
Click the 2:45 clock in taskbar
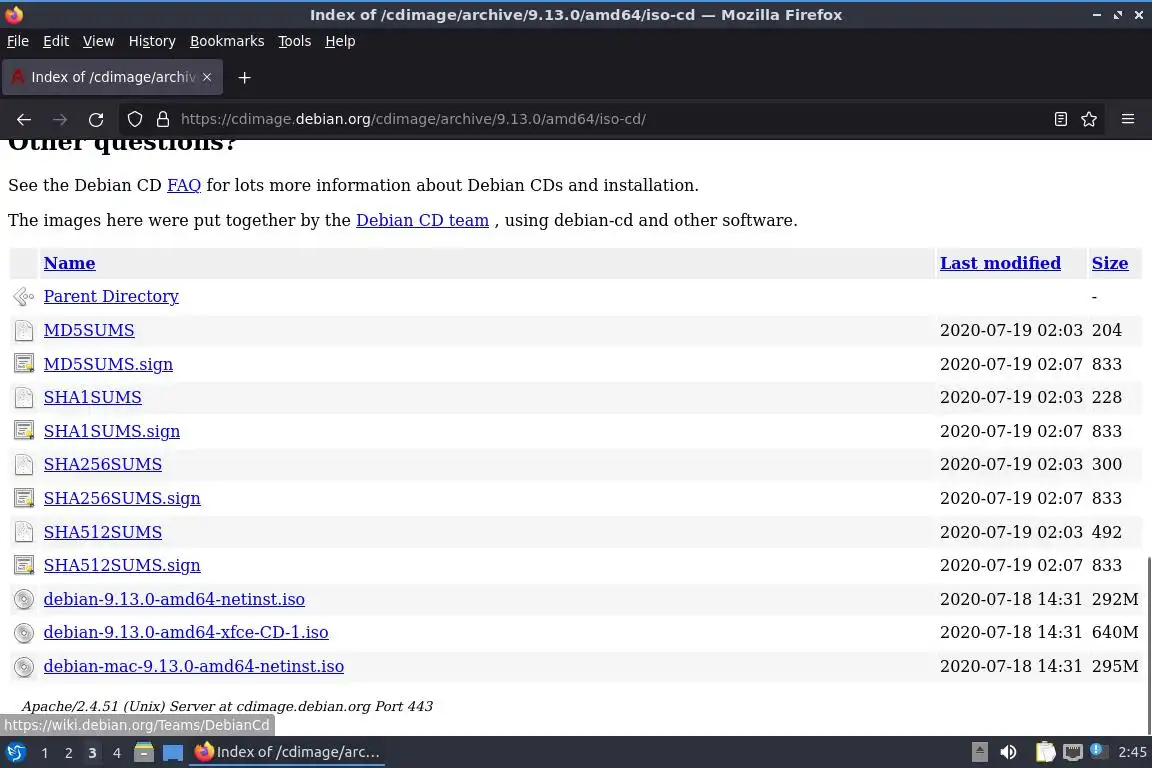click(x=1131, y=752)
